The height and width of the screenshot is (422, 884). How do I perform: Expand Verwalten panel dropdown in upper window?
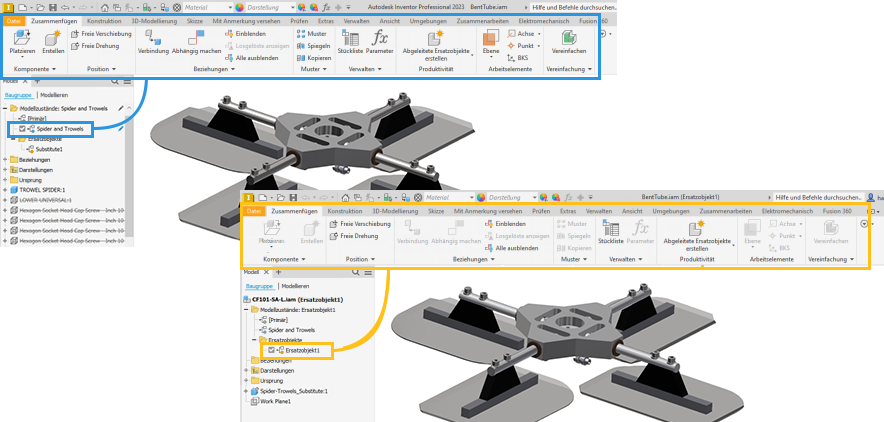(x=364, y=69)
